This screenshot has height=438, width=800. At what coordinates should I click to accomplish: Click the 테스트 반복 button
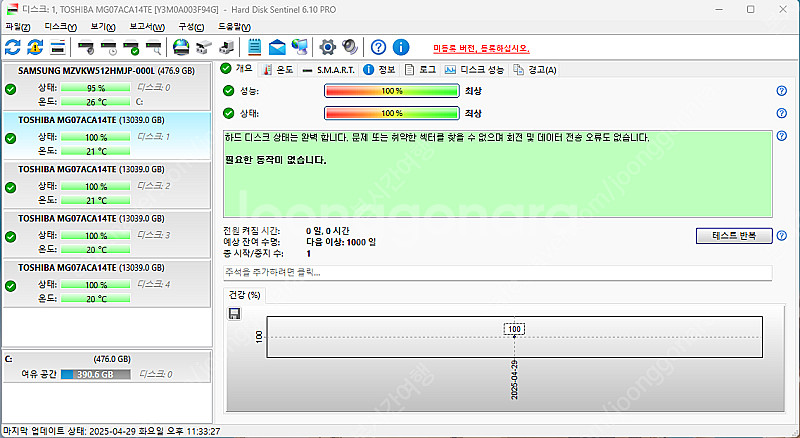[734, 236]
